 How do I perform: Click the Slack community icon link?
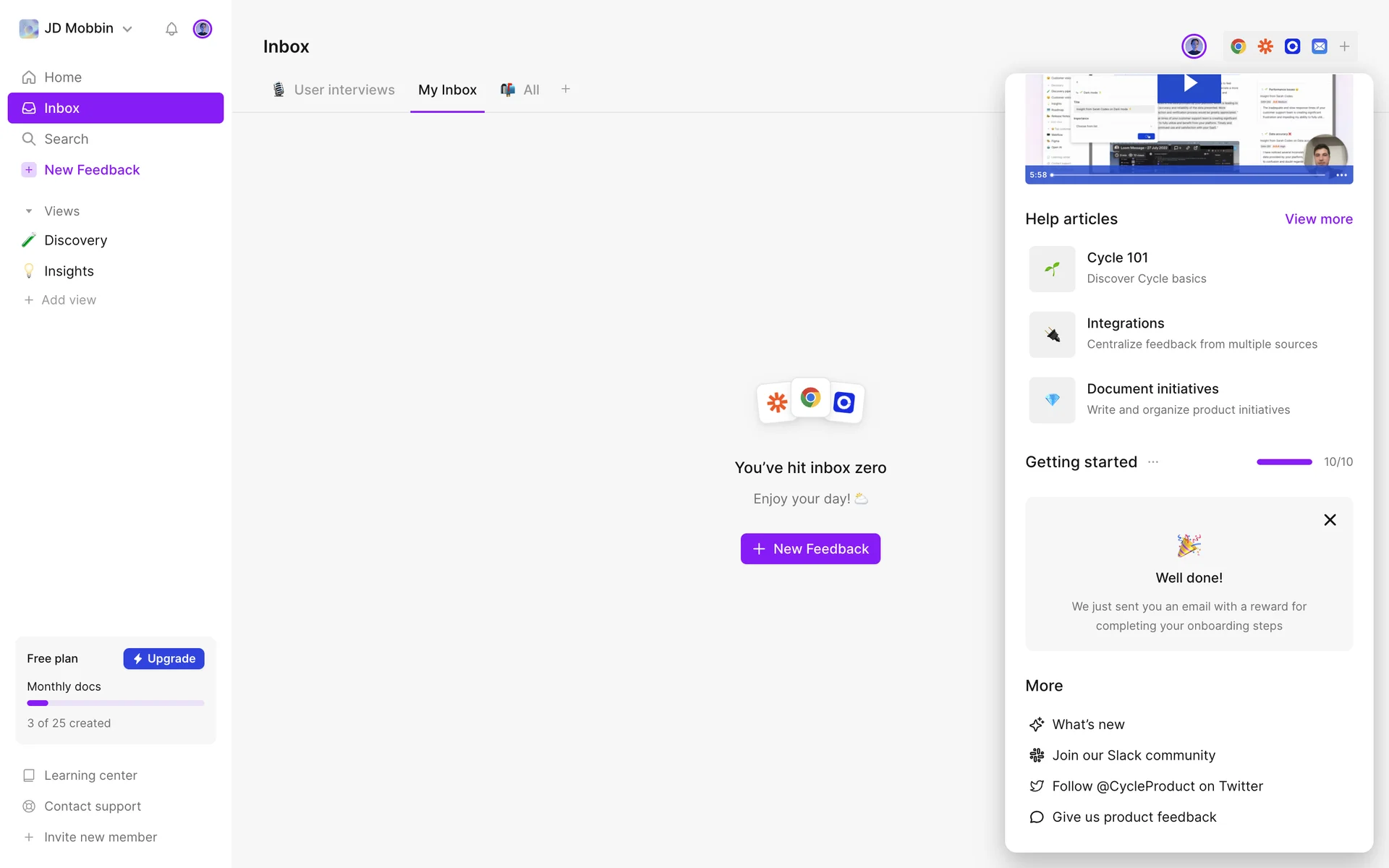(1037, 755)
